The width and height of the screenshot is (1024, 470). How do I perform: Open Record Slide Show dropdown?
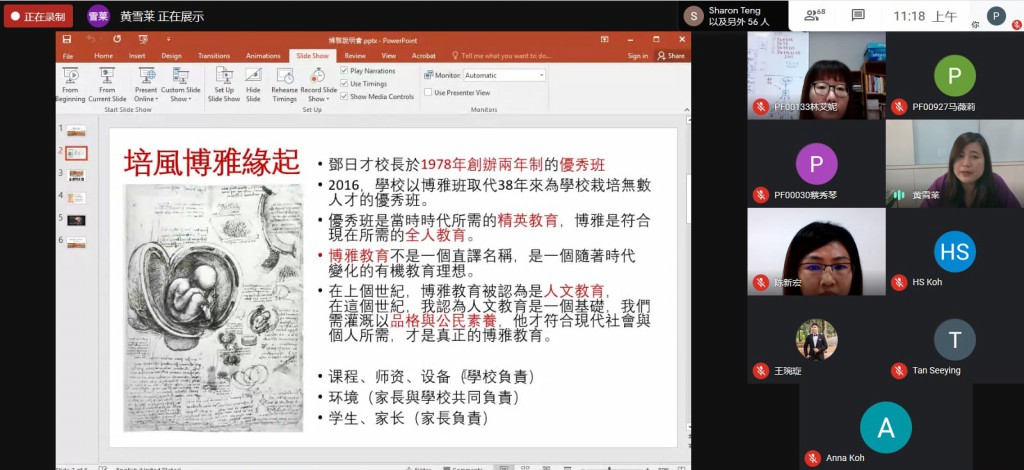click(319, 85)
